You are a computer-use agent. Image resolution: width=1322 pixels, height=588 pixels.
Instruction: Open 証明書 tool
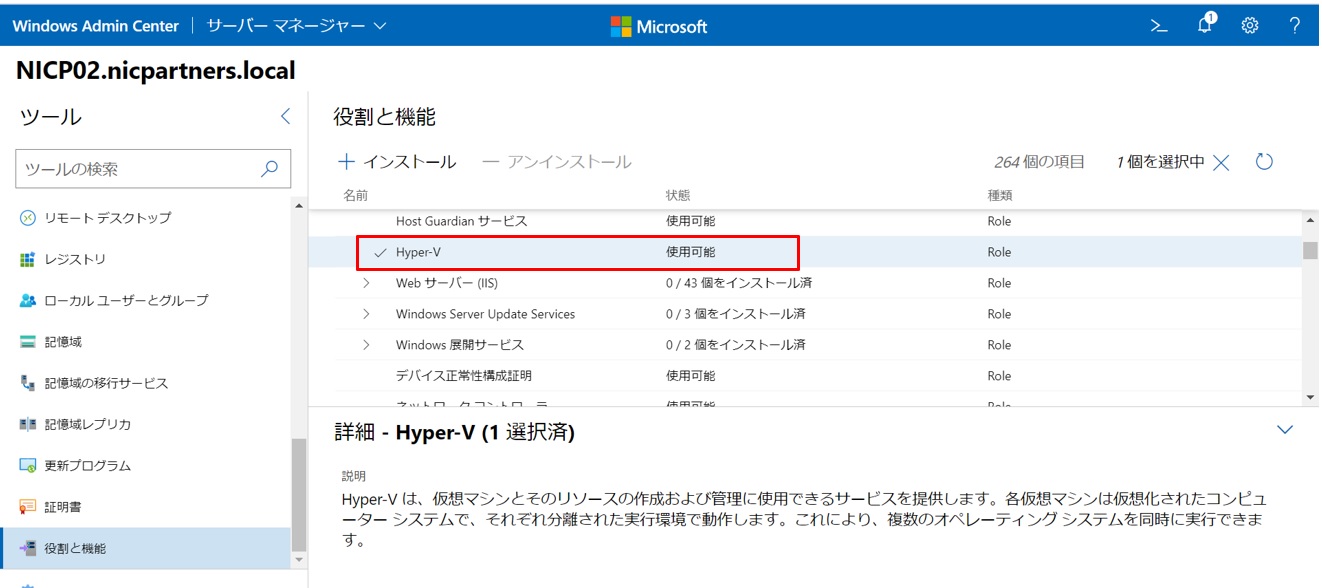[x=63, y=507]
